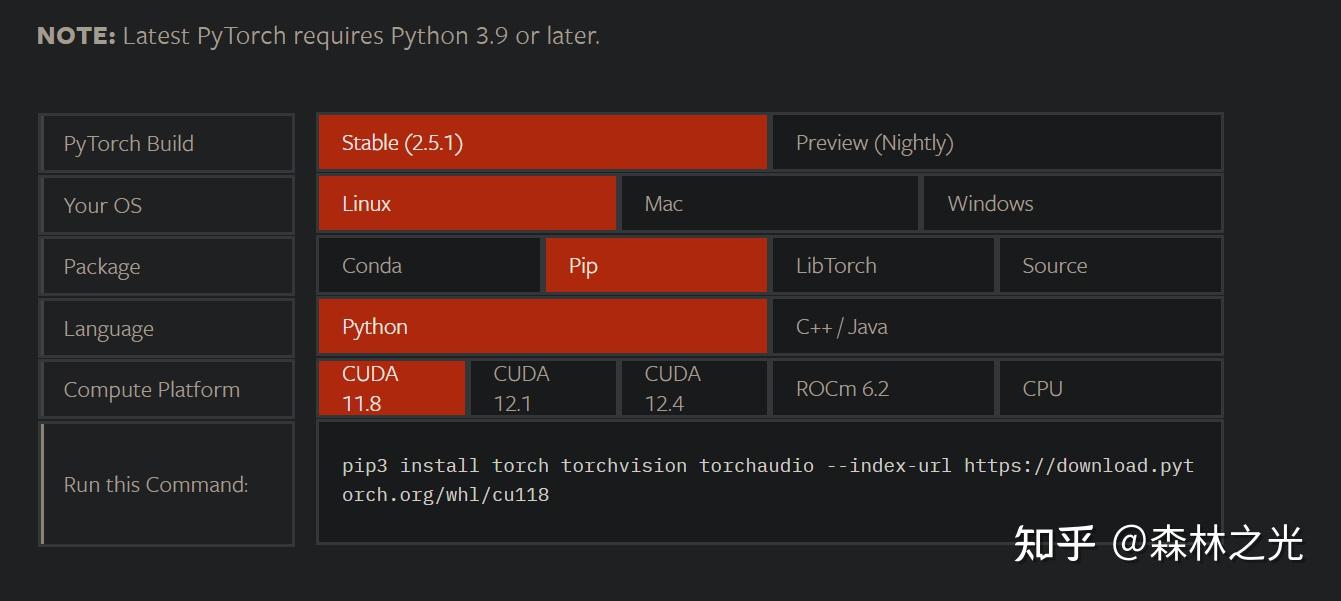Image resolution: width=1341 pixels, height=601 pixels.
Task: Pick the LibTorch package option
Action: [883, 266]
